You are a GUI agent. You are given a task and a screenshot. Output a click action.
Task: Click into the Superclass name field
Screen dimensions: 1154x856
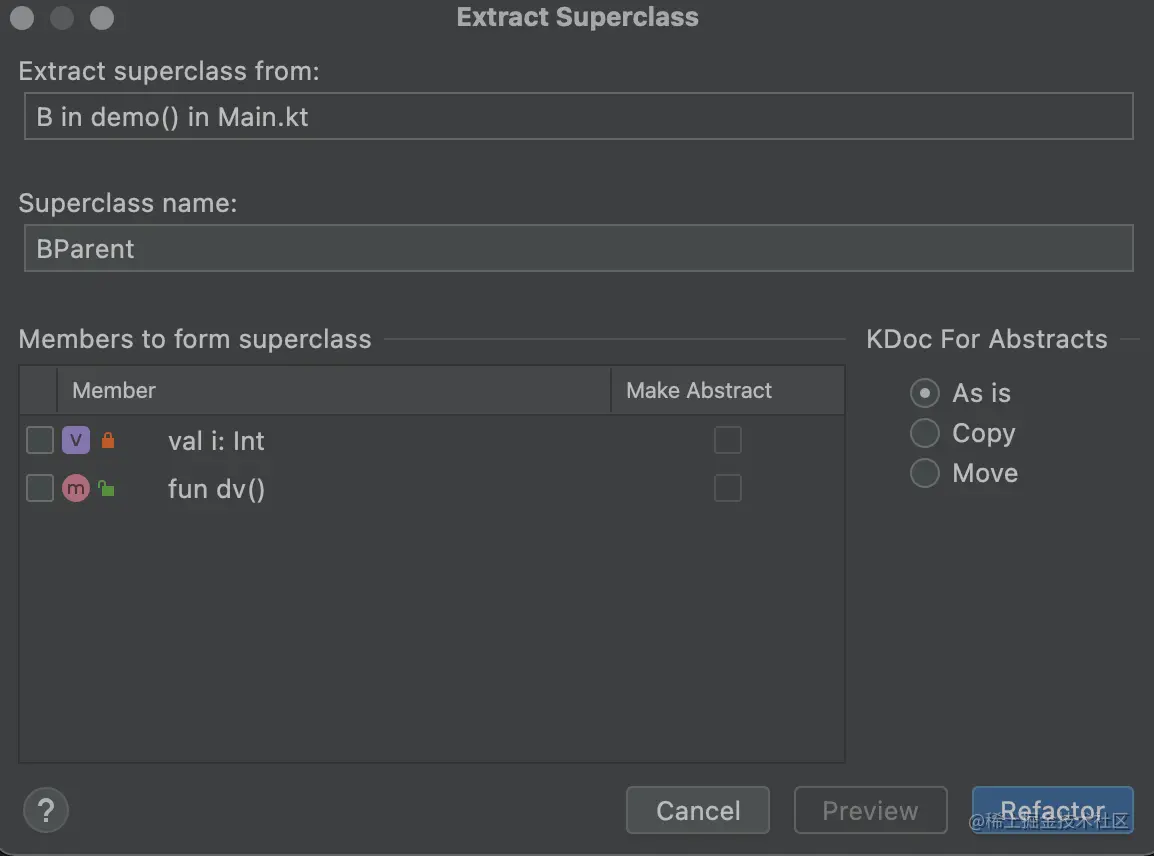pyautogui.click(x=578, y=248)
